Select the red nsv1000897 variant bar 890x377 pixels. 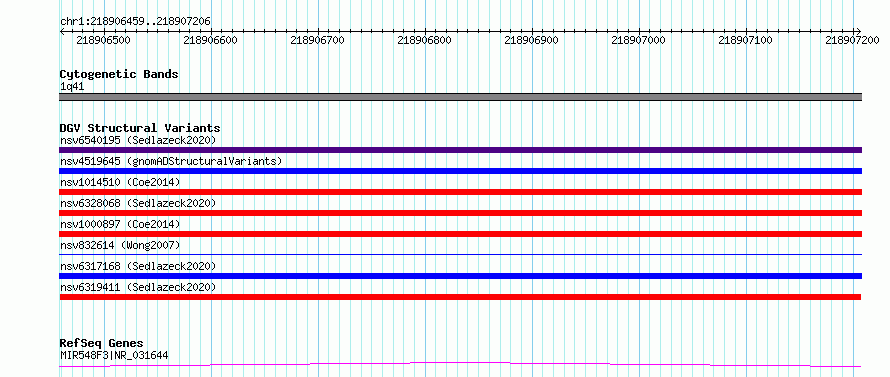[x=460, y=234]
